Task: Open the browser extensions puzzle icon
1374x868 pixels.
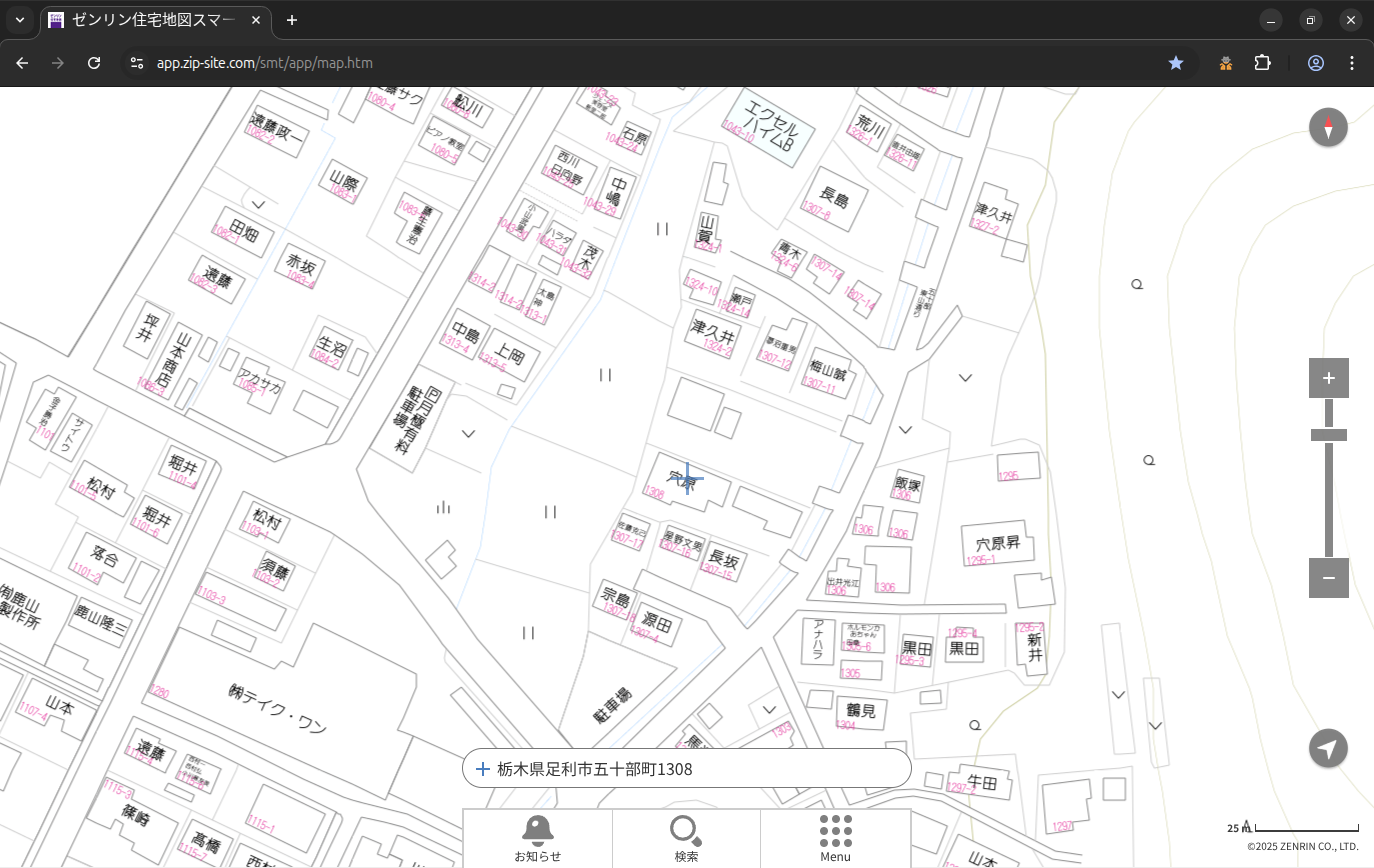Action: [x=1262, y=63]
